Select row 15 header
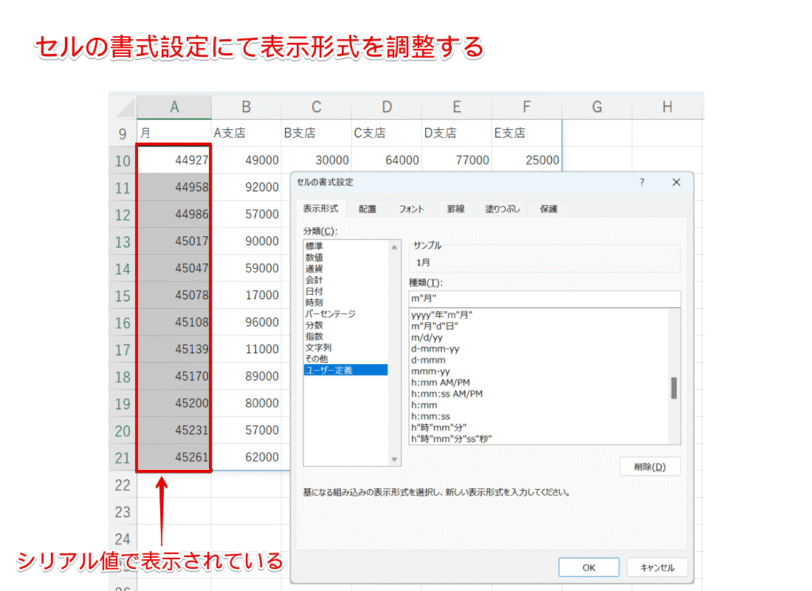Image resolution: width=812 pixels, height=591 pixels. [x=123, y=296]
